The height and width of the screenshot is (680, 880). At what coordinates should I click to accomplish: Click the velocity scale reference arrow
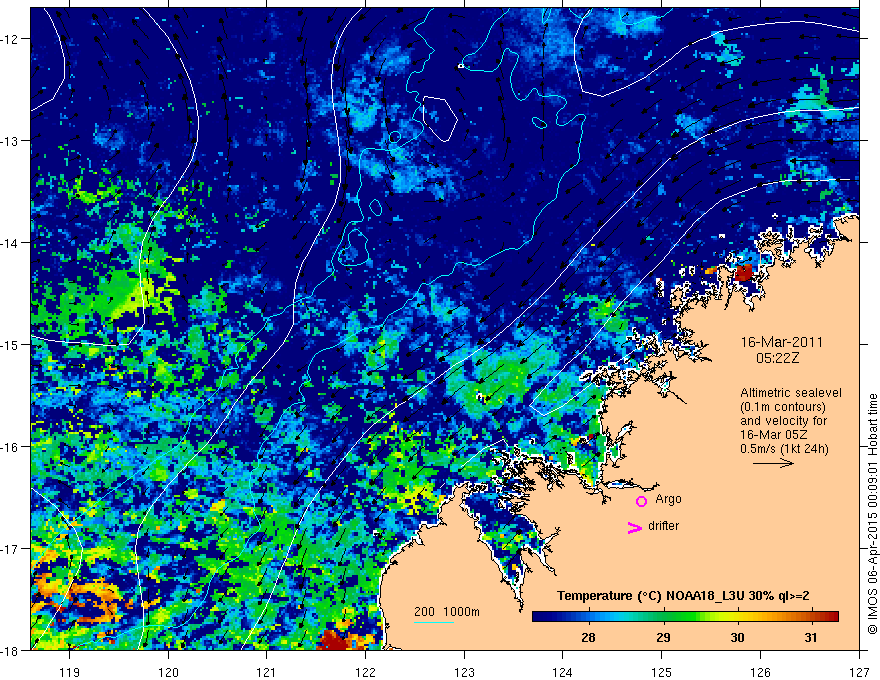click(773, 463)
